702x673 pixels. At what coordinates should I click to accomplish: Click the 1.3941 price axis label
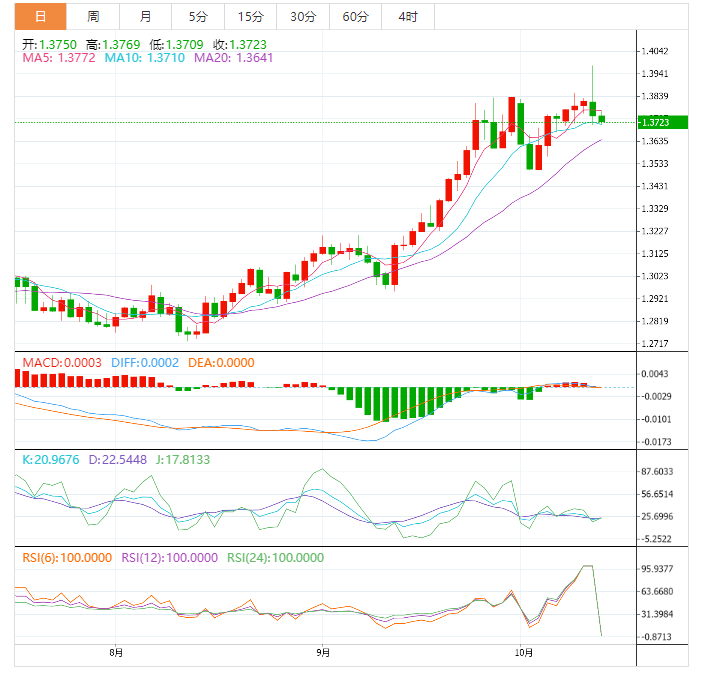tap(655, 73)
